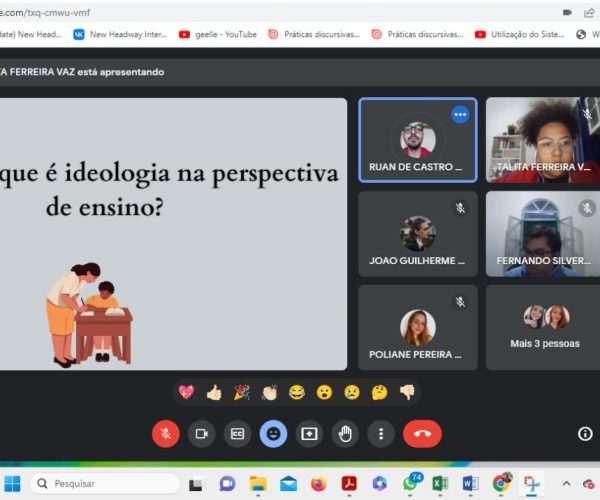The width and height of the screenshot is (600, 500).
Task: Toggle the emoji reactions button
Action: pyautogui.click(x=273, y=434)
